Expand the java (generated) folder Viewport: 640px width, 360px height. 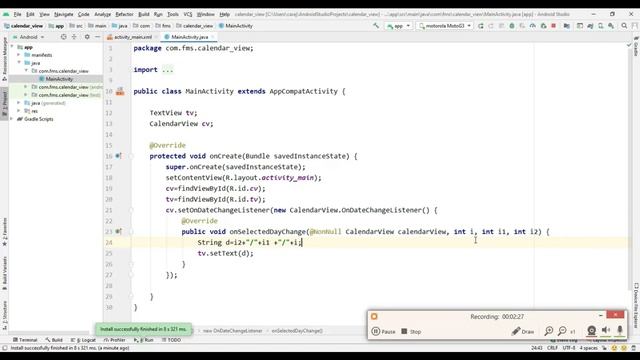tap(19, 103)
